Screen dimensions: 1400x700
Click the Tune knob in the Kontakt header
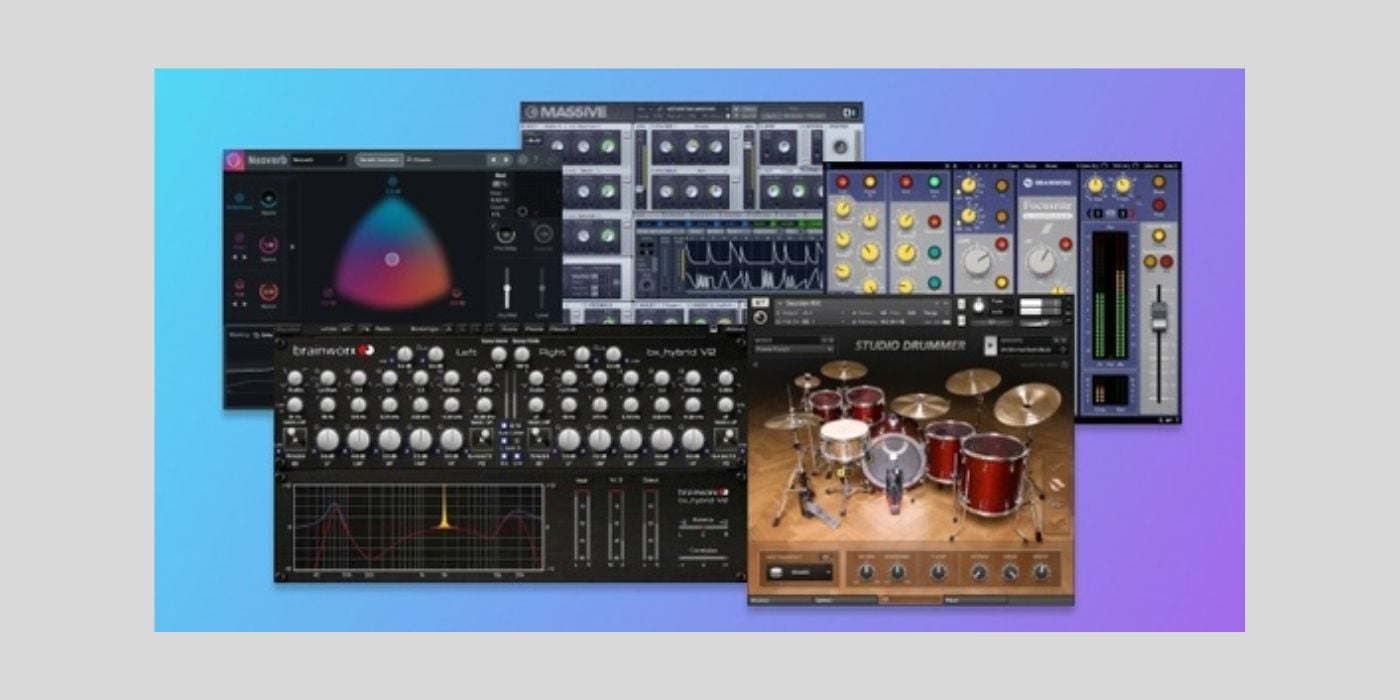coord(978,306)
